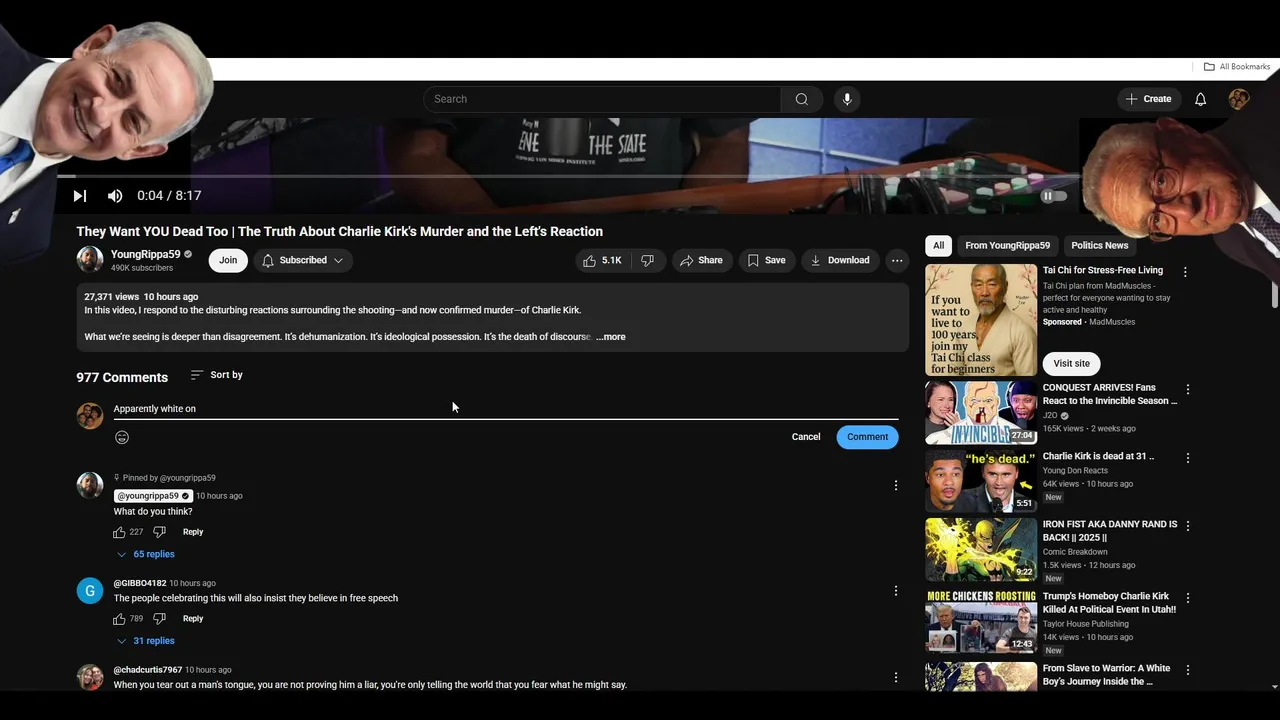Screen dimensions: 1280x720
Task: Open menu for CONQUEST ARRIVES video
Action: pos(1188,389)
